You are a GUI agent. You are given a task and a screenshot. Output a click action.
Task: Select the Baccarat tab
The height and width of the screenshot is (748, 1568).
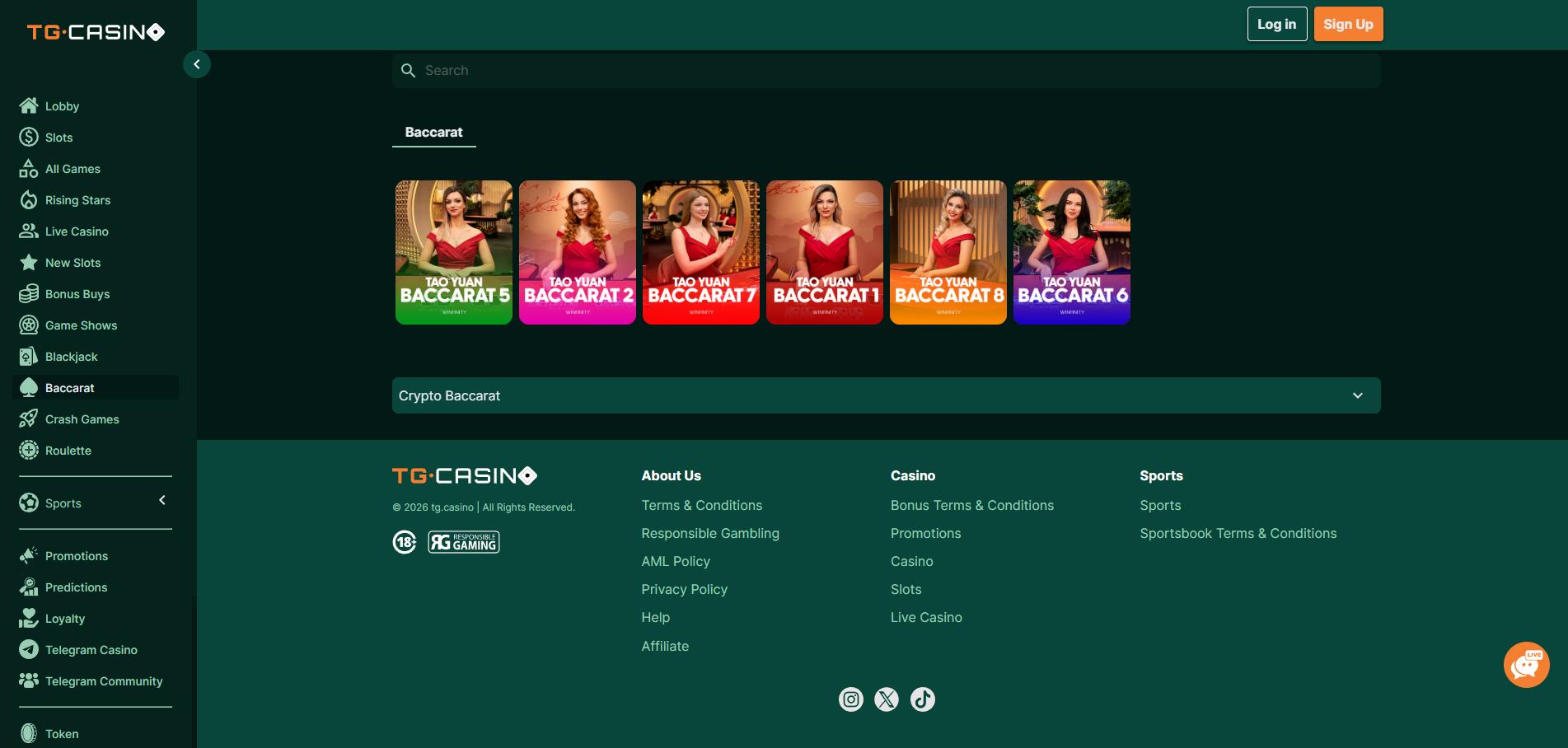click(434, 133)
